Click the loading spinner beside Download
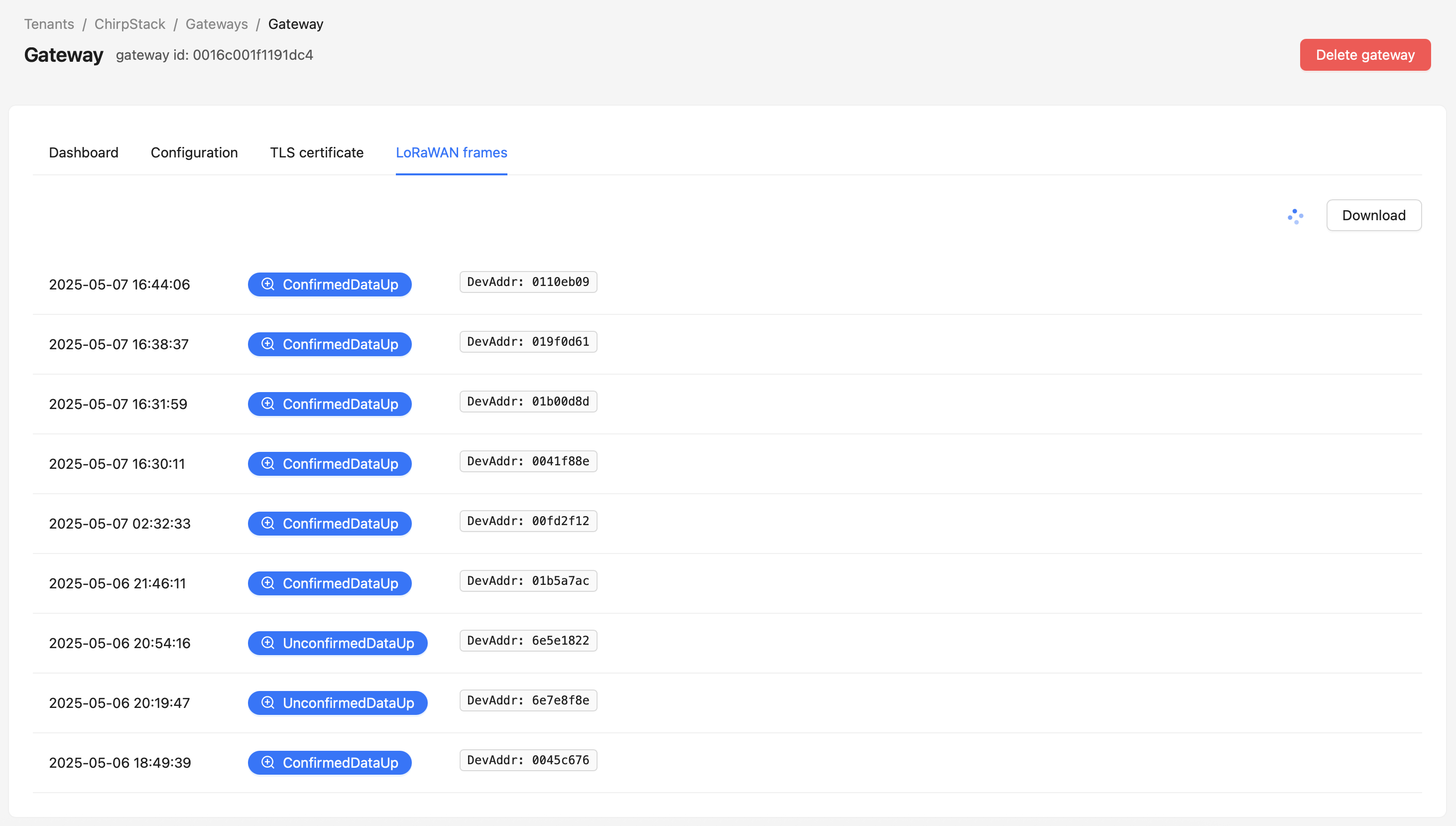This screenshot has height=826, width=1456. point(1295,216)
